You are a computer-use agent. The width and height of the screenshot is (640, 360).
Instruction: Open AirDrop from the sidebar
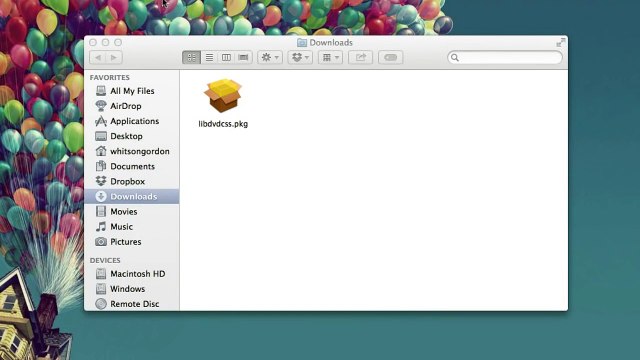(x=131, y=106)
